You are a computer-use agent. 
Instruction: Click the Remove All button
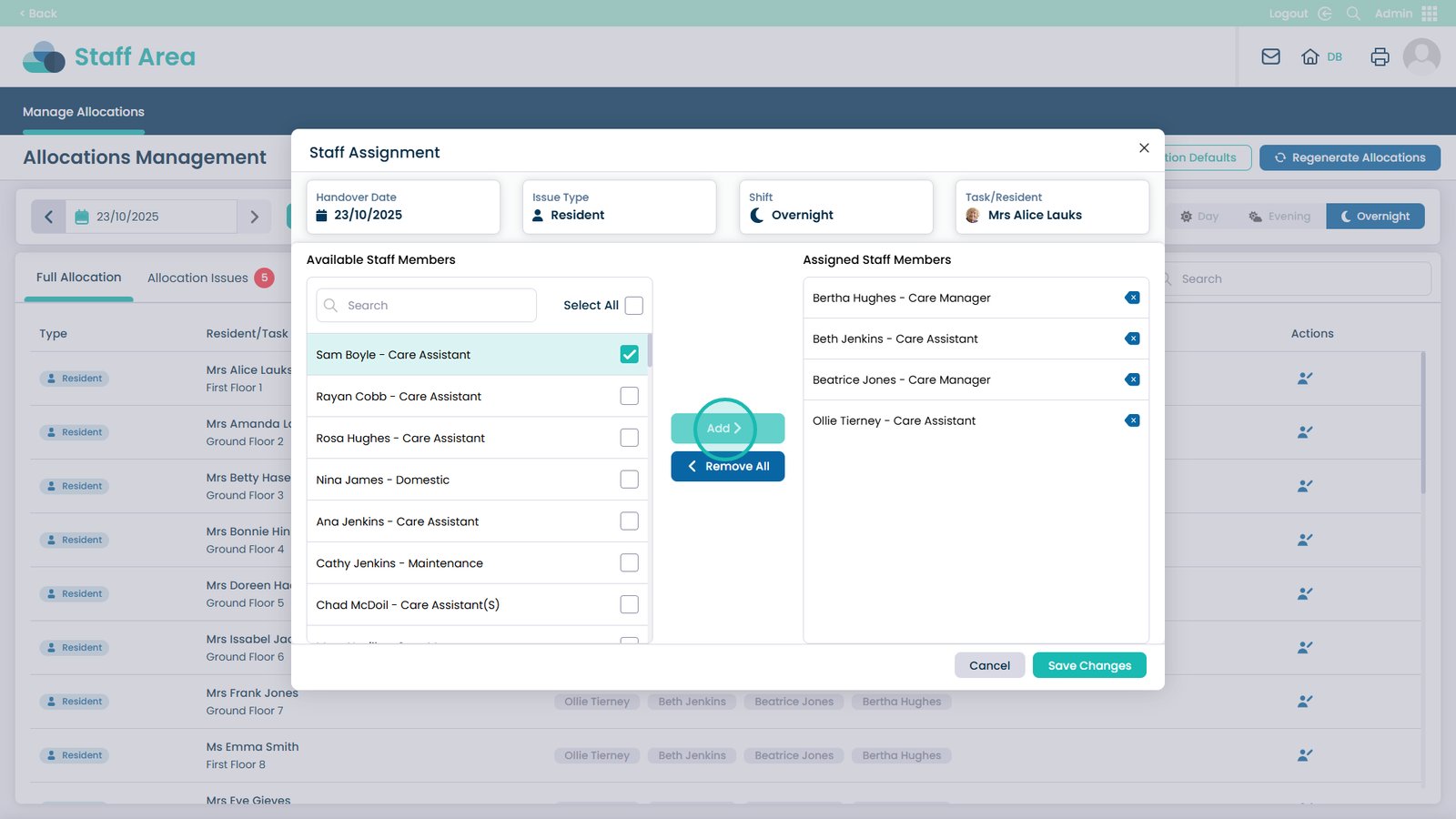coord(727,466)
